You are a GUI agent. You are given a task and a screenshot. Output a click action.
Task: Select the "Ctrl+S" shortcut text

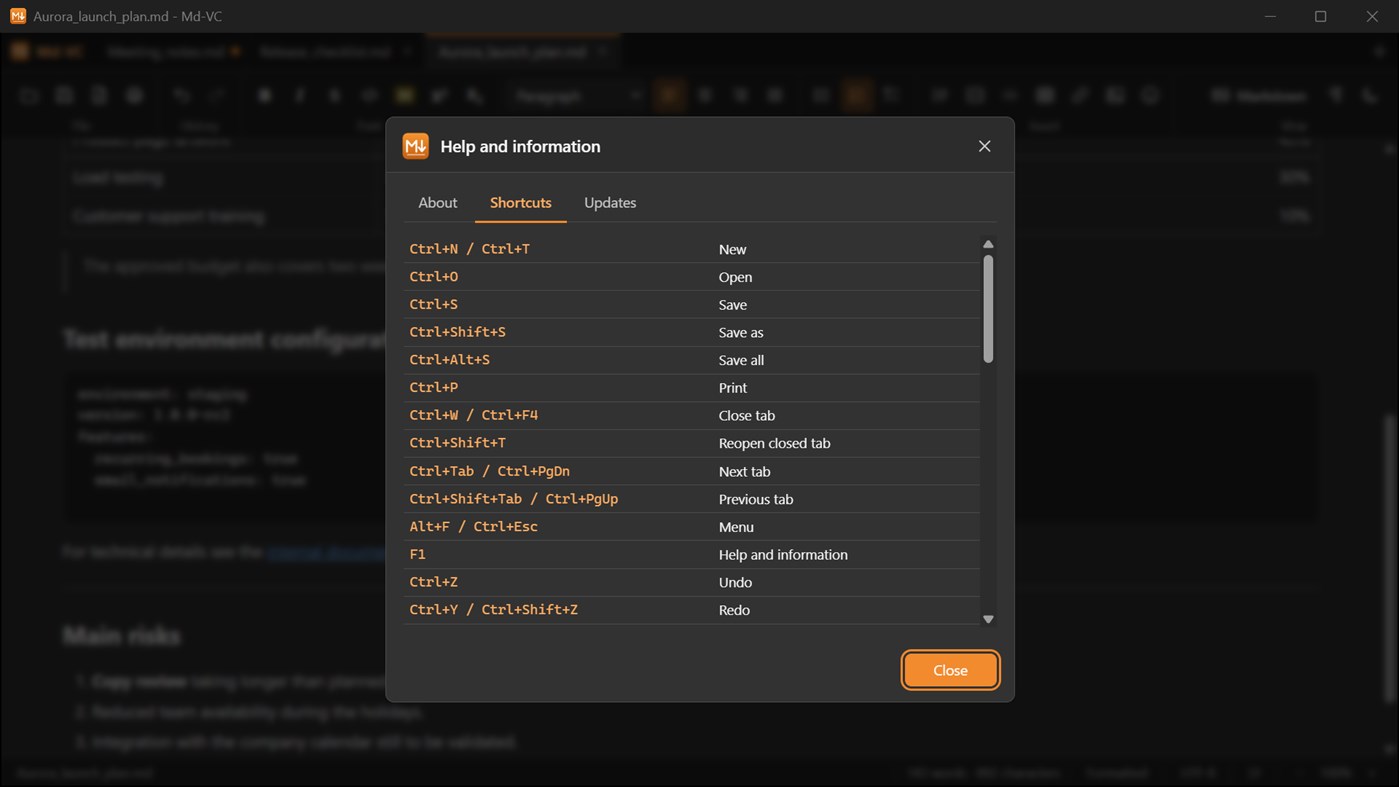point(433,304)
